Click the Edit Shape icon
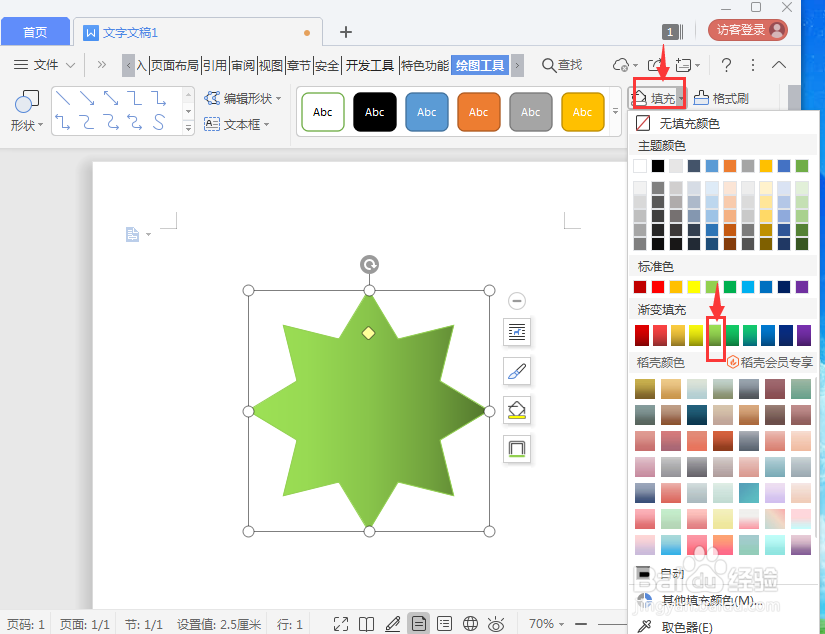The width and height of the screenshot is (825, 634). point(212,98)
